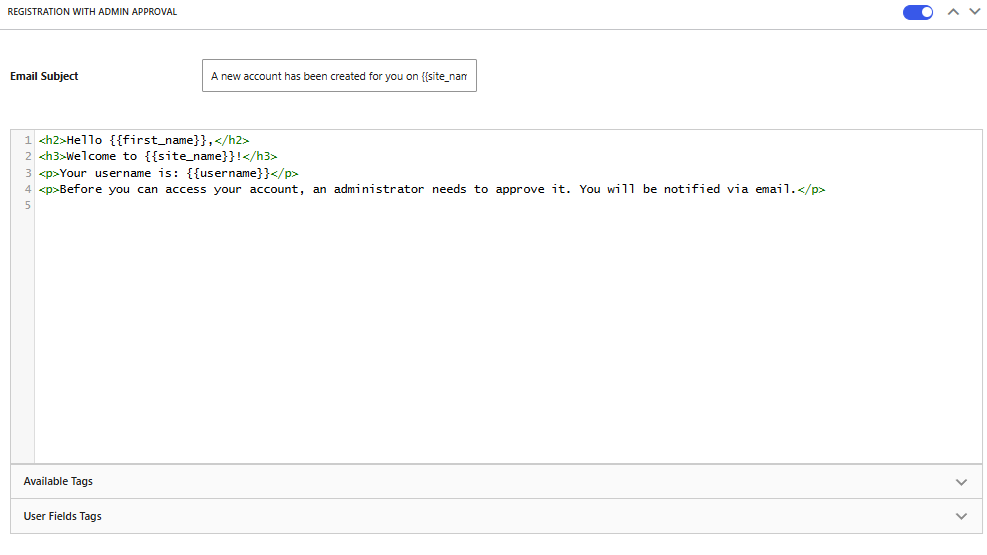Place cursor in line 1 Hello first_name code
Screen dimensions: 987x555
coord(144,140)
